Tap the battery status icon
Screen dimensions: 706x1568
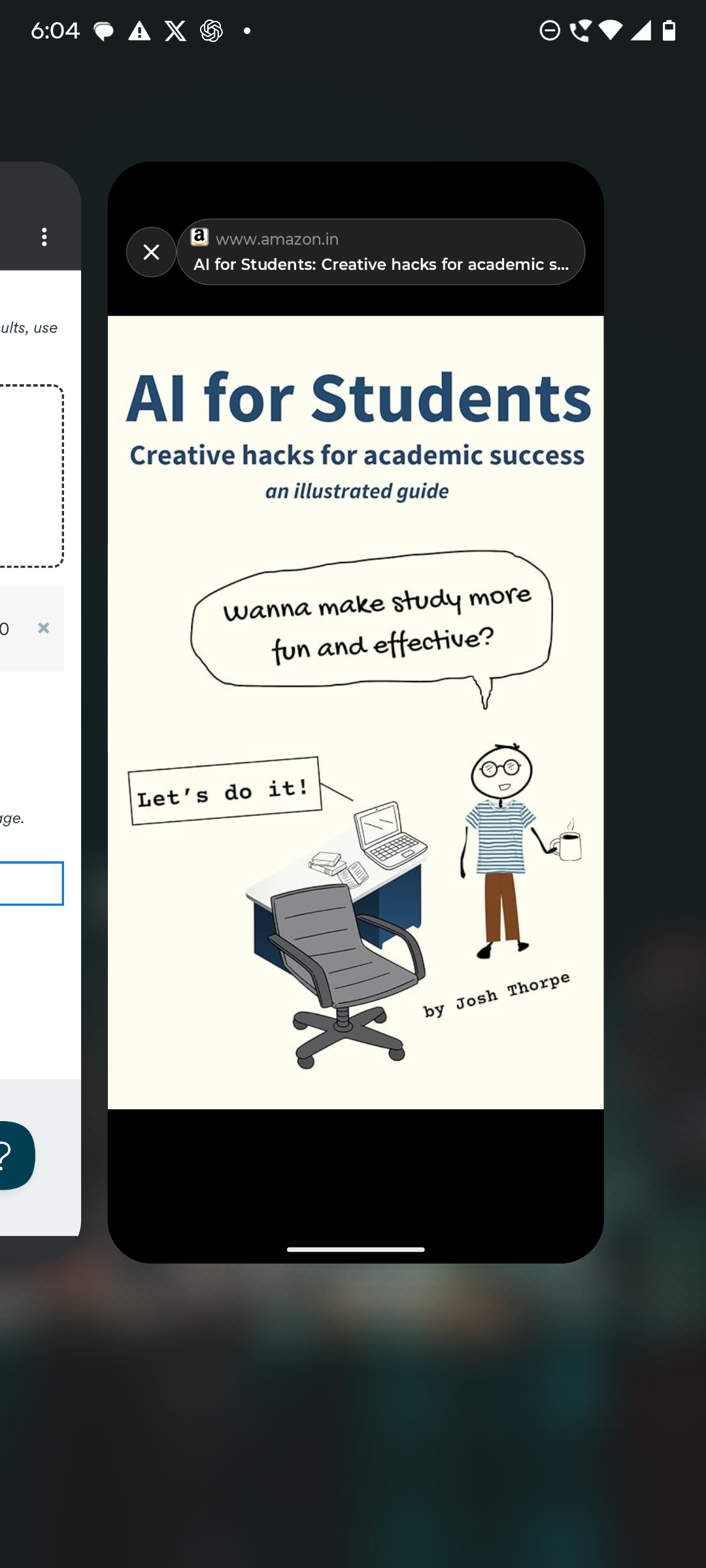669,31
